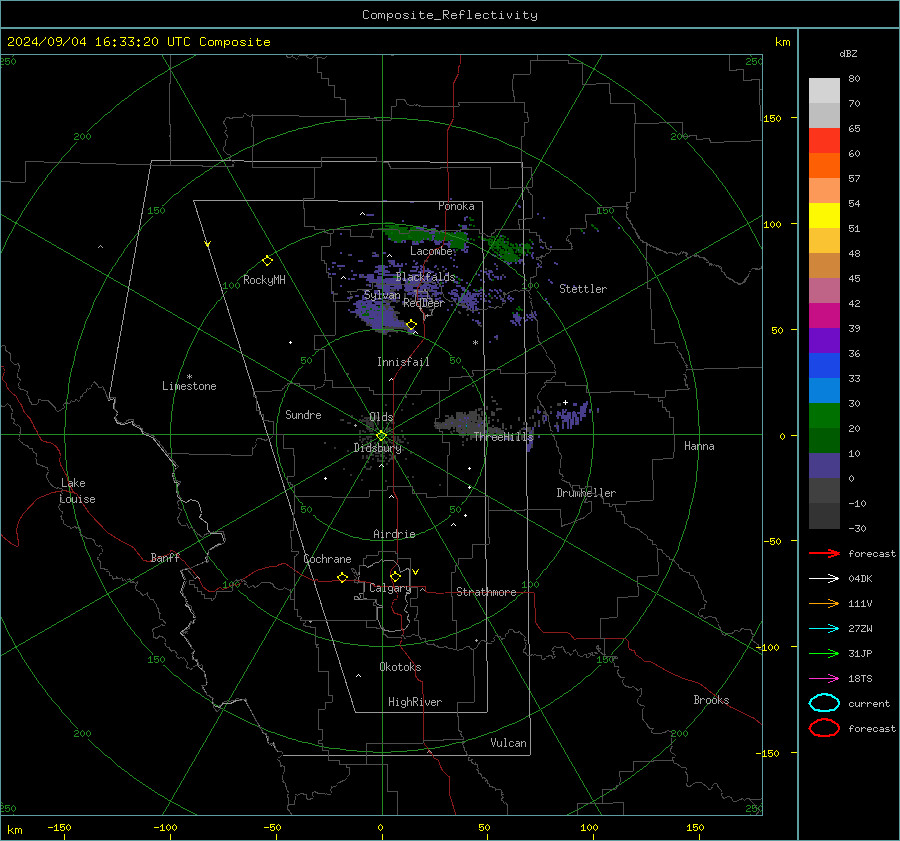Click the 'Stettler' town label
This screenshot has width=900, height=841.
pos(583,289)
